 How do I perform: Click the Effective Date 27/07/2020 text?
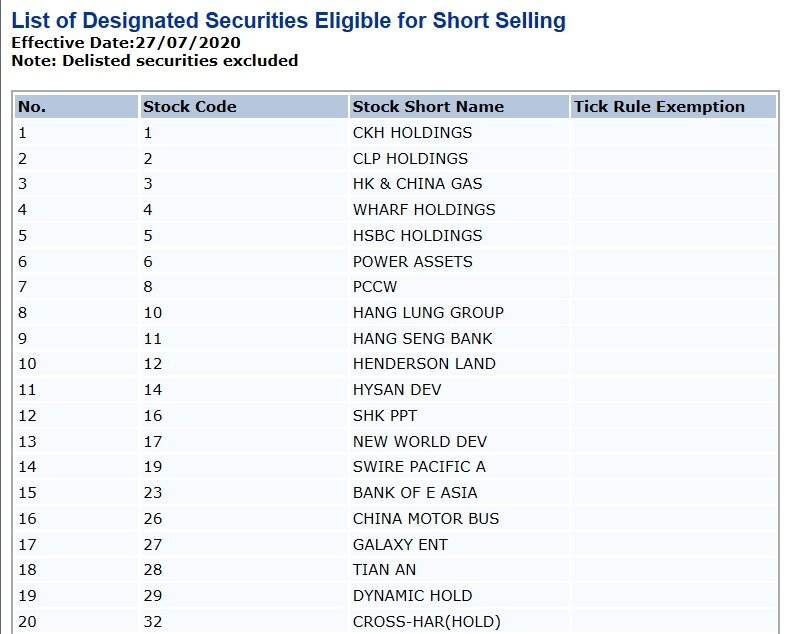126,43
